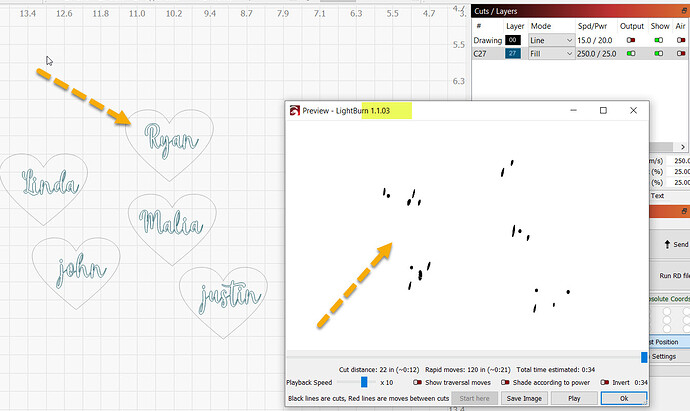
Task: Undock the Cuts / Layers panel
Action: click(684, 11)
